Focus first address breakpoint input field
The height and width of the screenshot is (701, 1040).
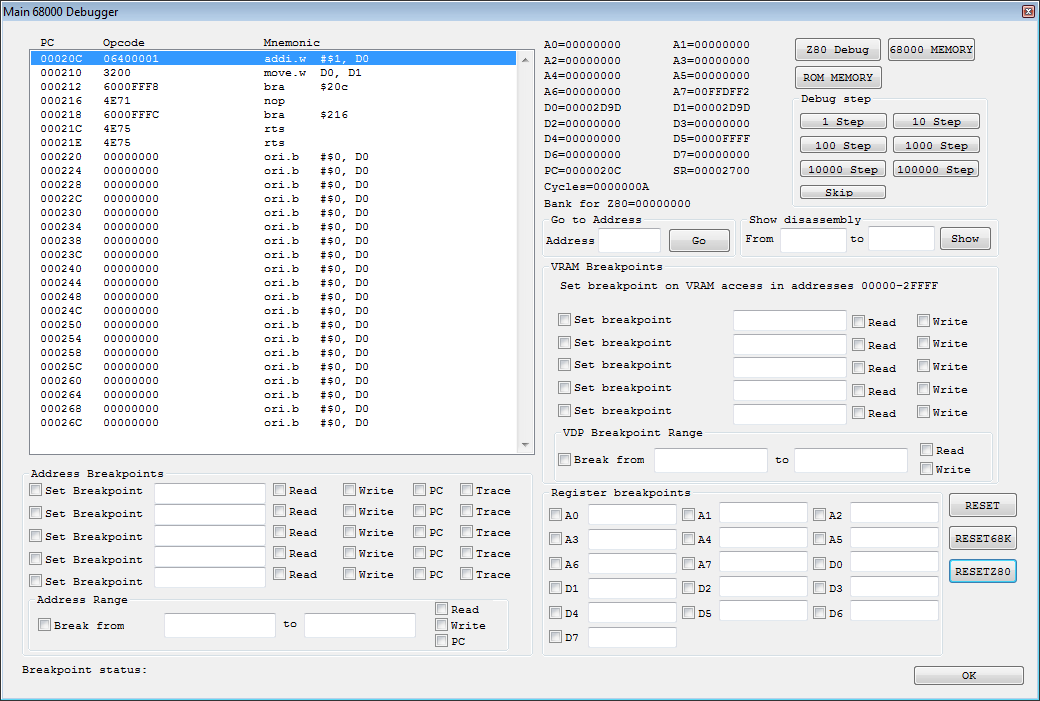click(x=210, y=493)
